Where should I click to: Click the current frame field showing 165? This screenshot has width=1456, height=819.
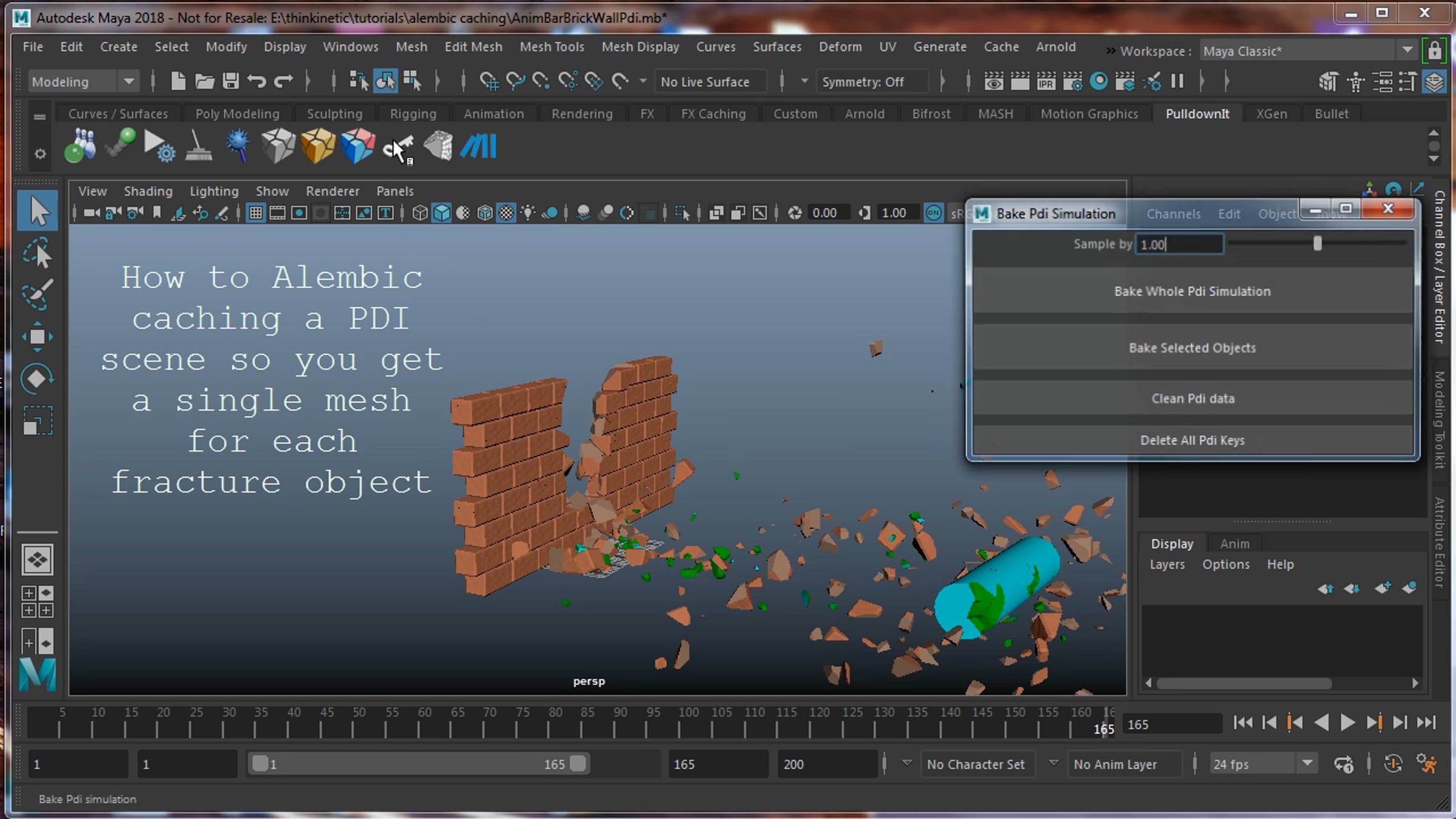point(1171,724)
